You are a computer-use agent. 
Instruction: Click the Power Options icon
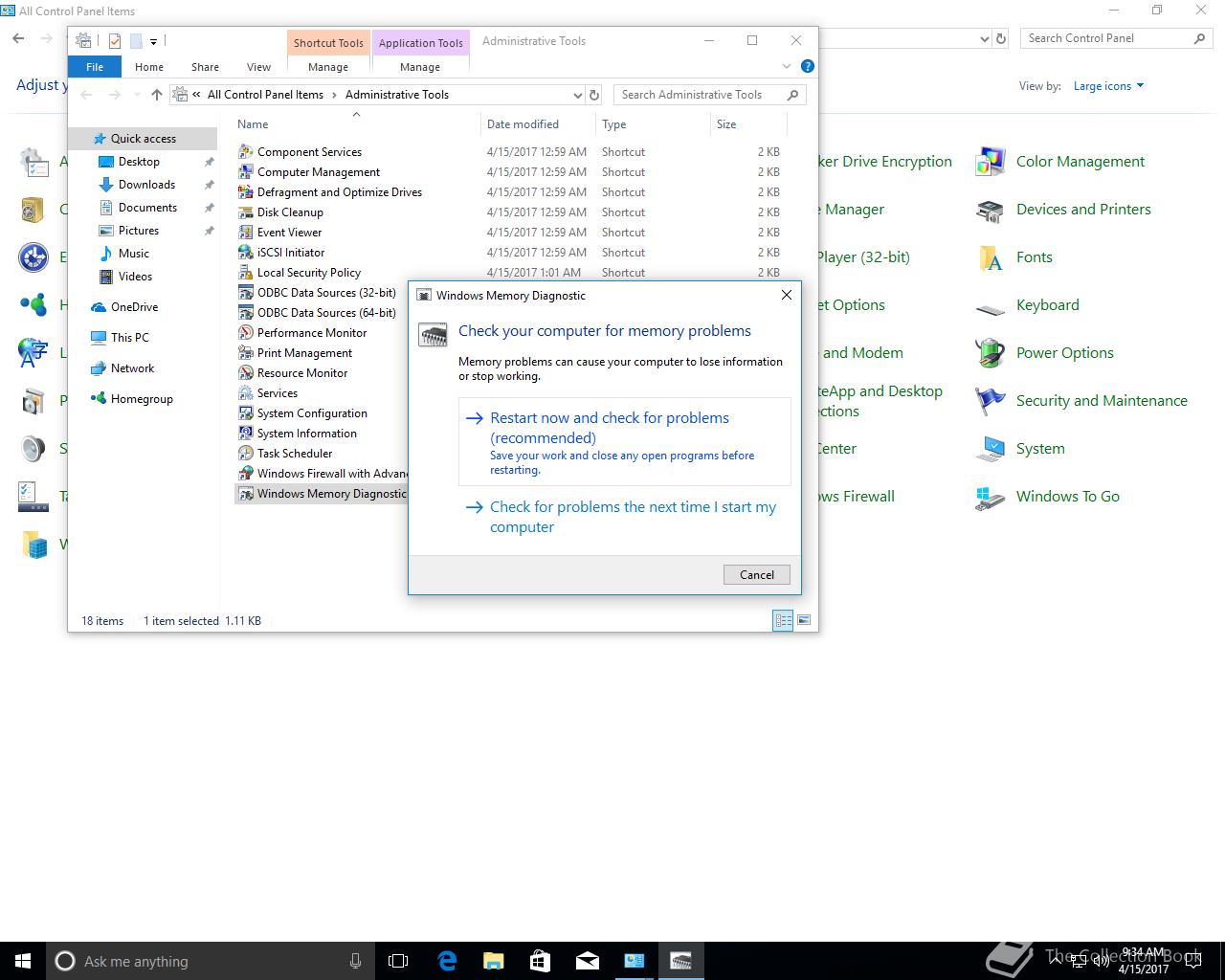(990, 353)
